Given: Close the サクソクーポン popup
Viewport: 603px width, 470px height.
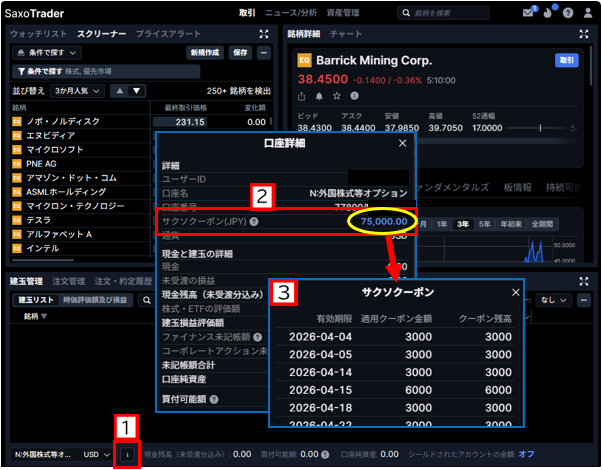Looking at the screenshot, I should (x=516, y=293).
